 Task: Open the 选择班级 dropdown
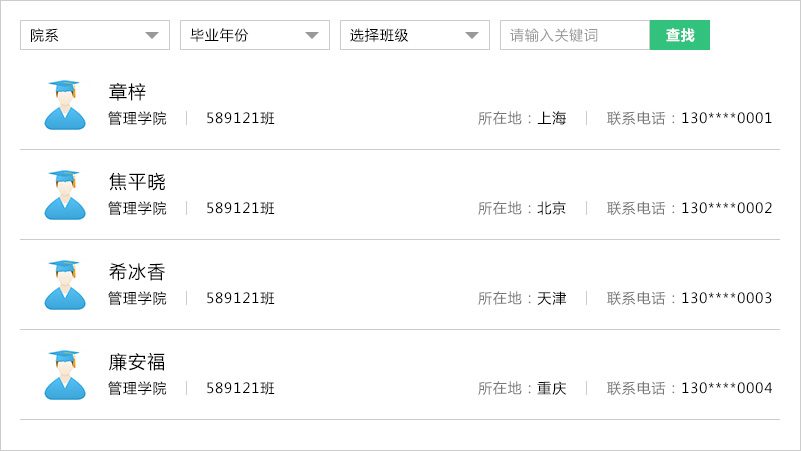(x=415, y=35)
